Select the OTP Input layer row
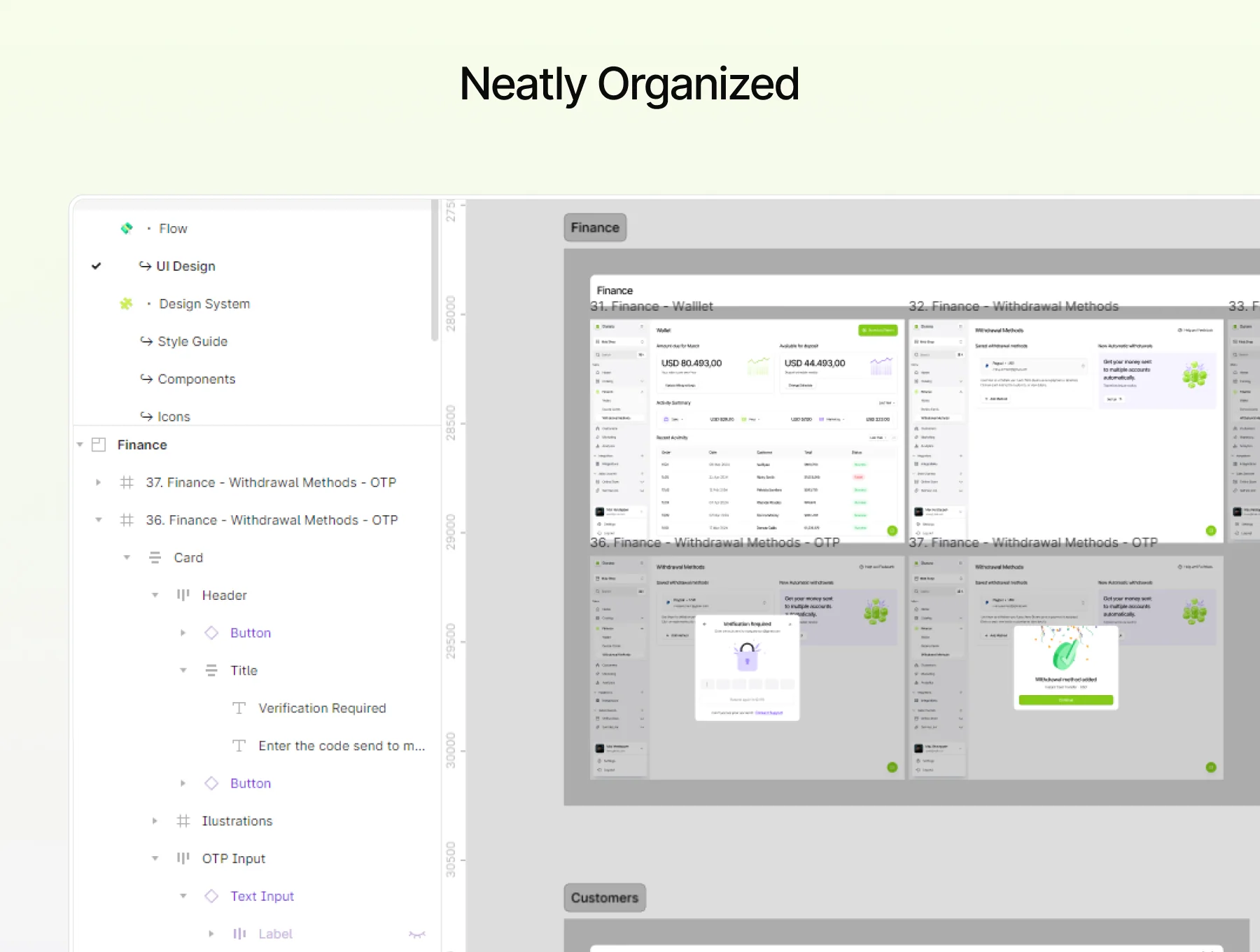The height and width of the screenshot is (952, 1260). click(x=257, y=858)
